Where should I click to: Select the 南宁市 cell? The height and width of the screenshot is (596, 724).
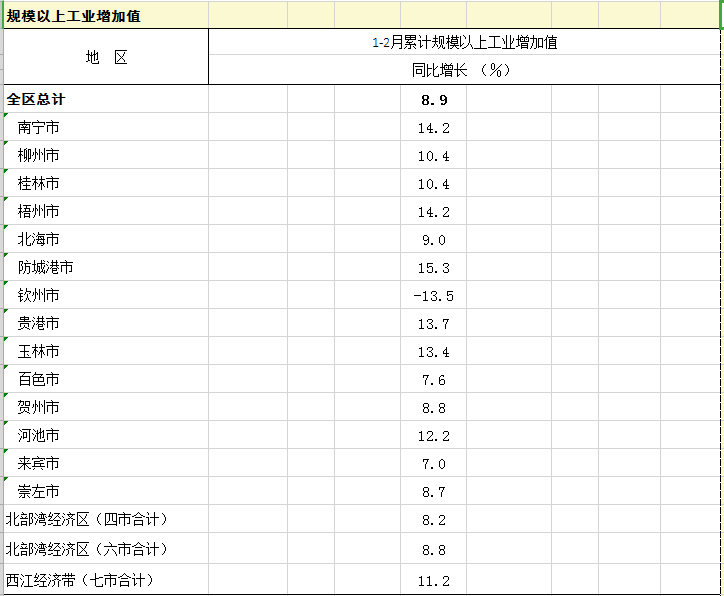pyautogui.click(x=106, y=127)
